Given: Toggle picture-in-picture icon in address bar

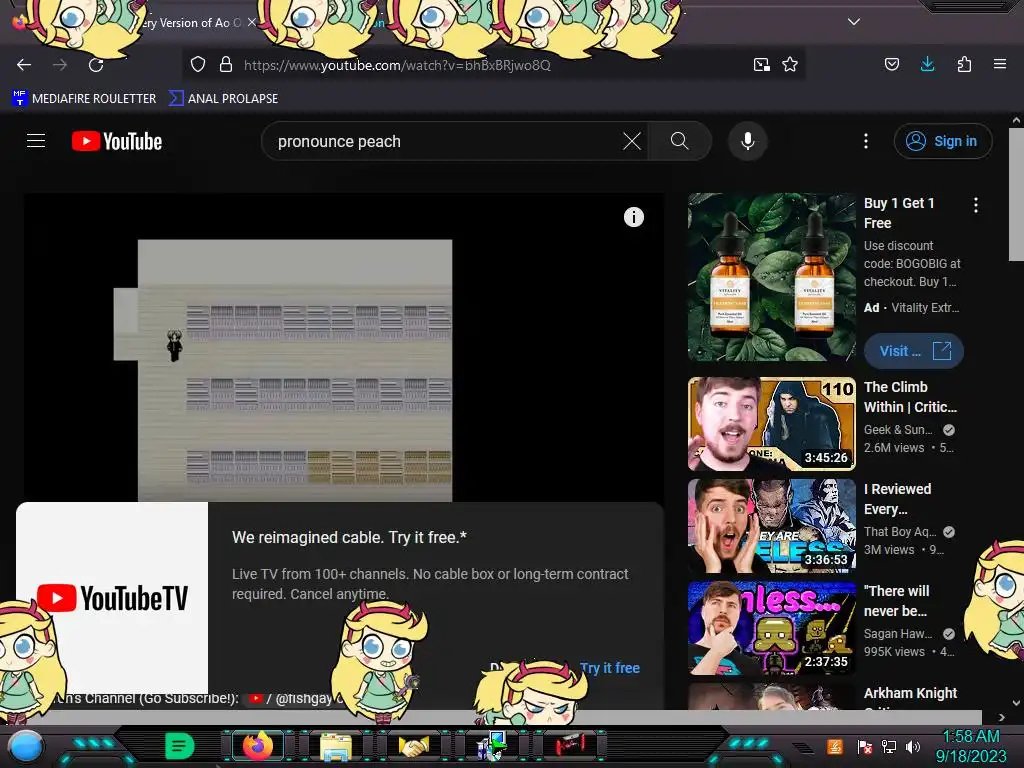Looking at the screenshot, I should (x=761, y=65).
